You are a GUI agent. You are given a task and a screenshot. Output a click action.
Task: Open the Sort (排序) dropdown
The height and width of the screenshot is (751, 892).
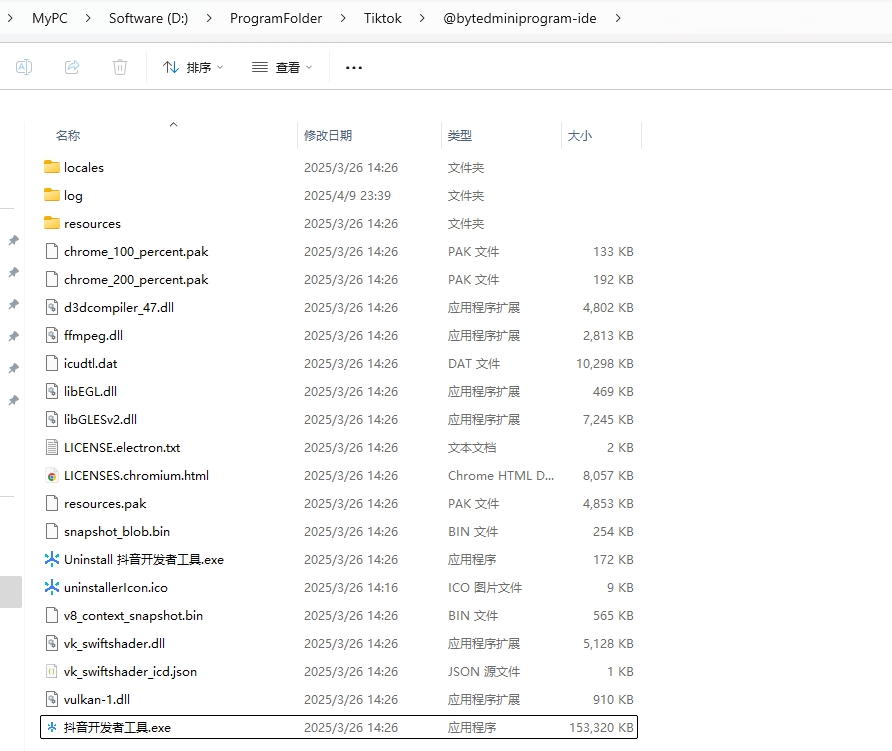[x=193, y=68]
